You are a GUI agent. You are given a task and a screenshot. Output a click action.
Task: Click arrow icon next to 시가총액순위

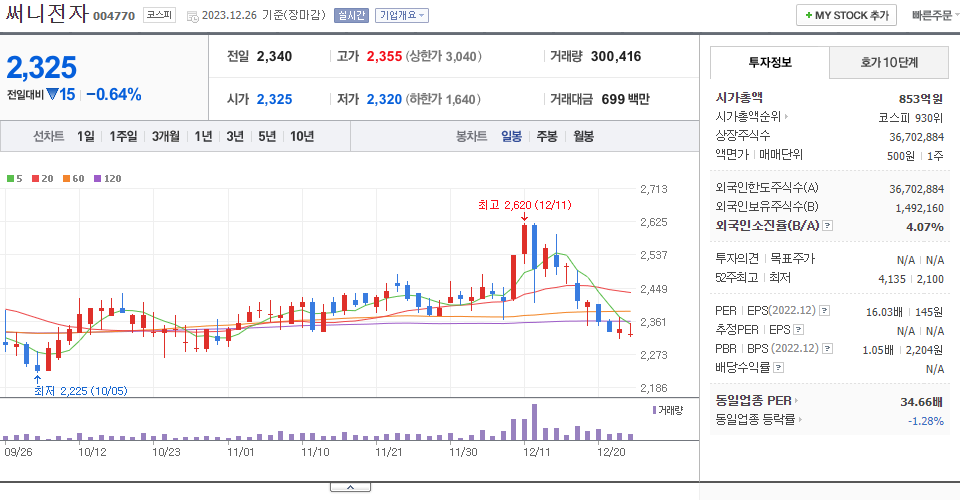coord(786,116)
